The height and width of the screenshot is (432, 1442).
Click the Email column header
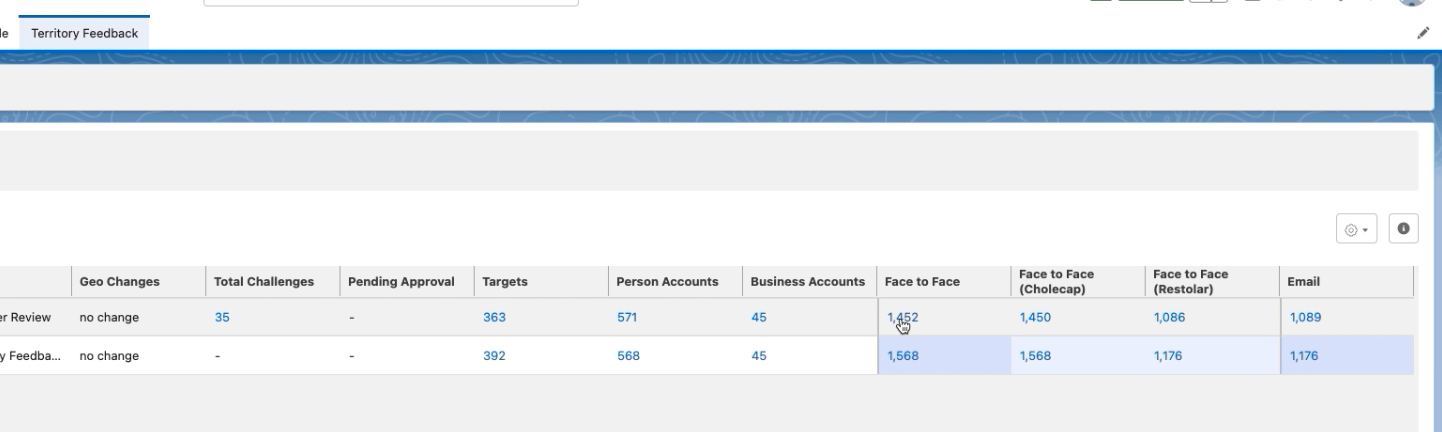(x=1303, y=282)
